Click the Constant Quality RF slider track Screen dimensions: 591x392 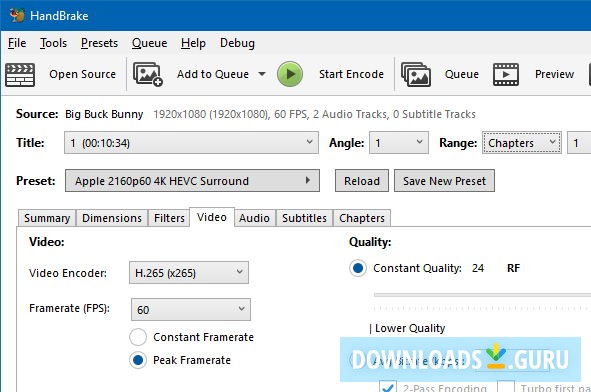(x=482, y=295)
